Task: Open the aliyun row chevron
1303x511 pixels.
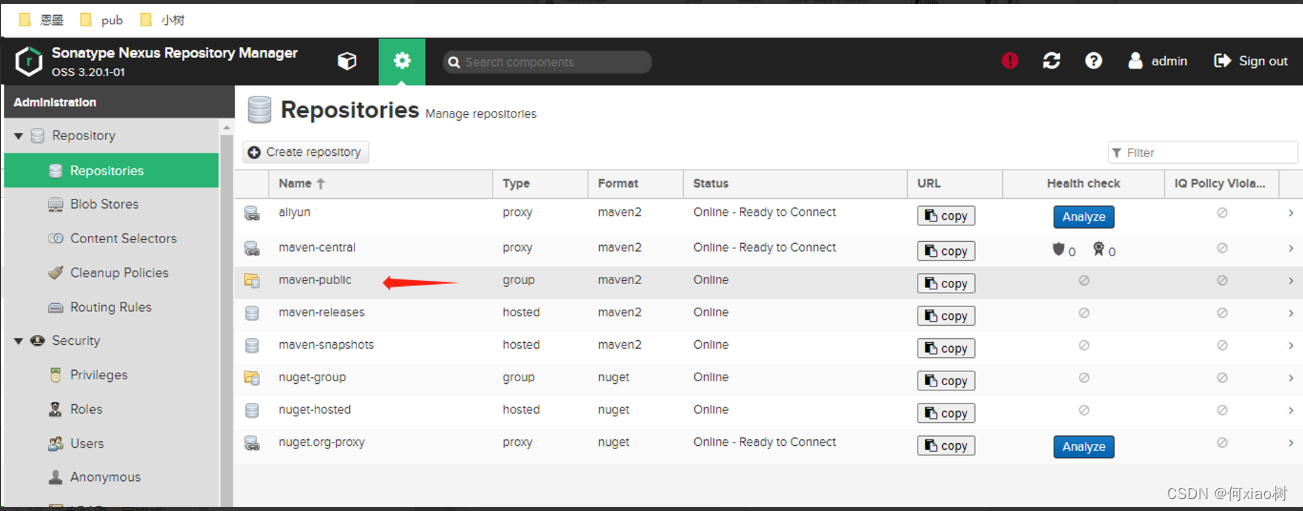Action: point(1291,213)
